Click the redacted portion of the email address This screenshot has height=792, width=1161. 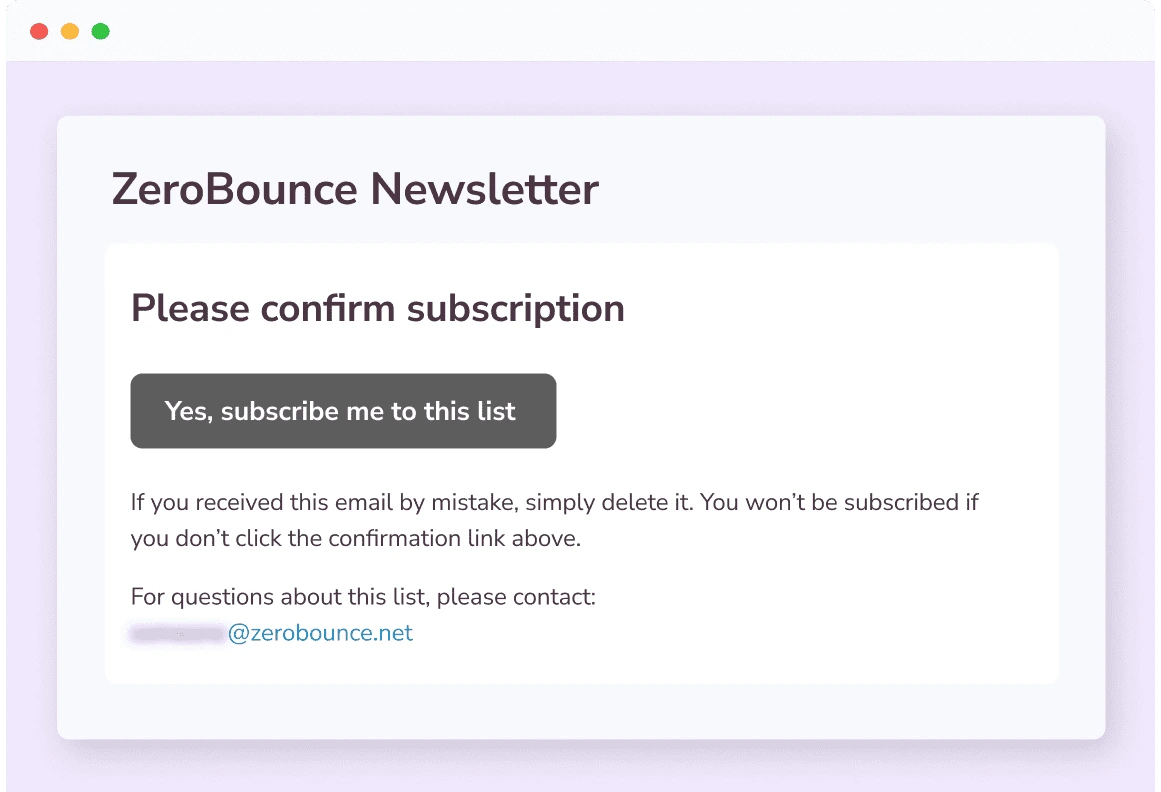pos(177,632)
